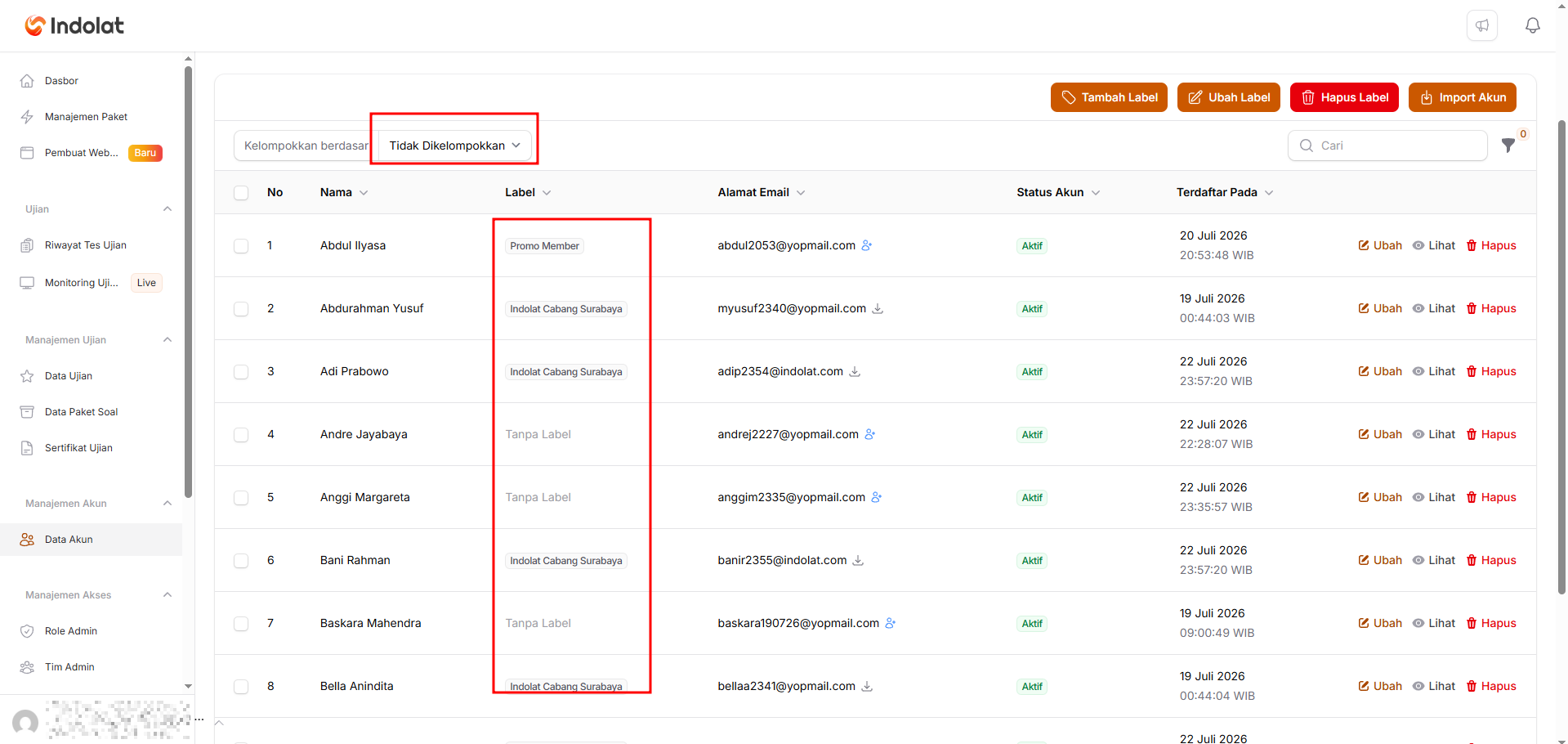Collapse the Manajemen Akses sidebar section
Screen dimensions: 1568x744
[x=168, y=594]
